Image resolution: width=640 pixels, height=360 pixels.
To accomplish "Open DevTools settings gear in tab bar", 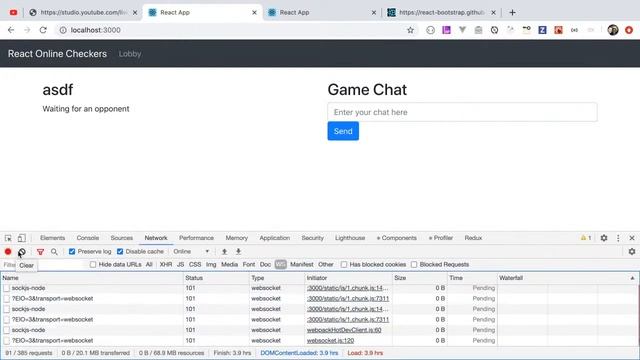I will click(x=604, y=238).
